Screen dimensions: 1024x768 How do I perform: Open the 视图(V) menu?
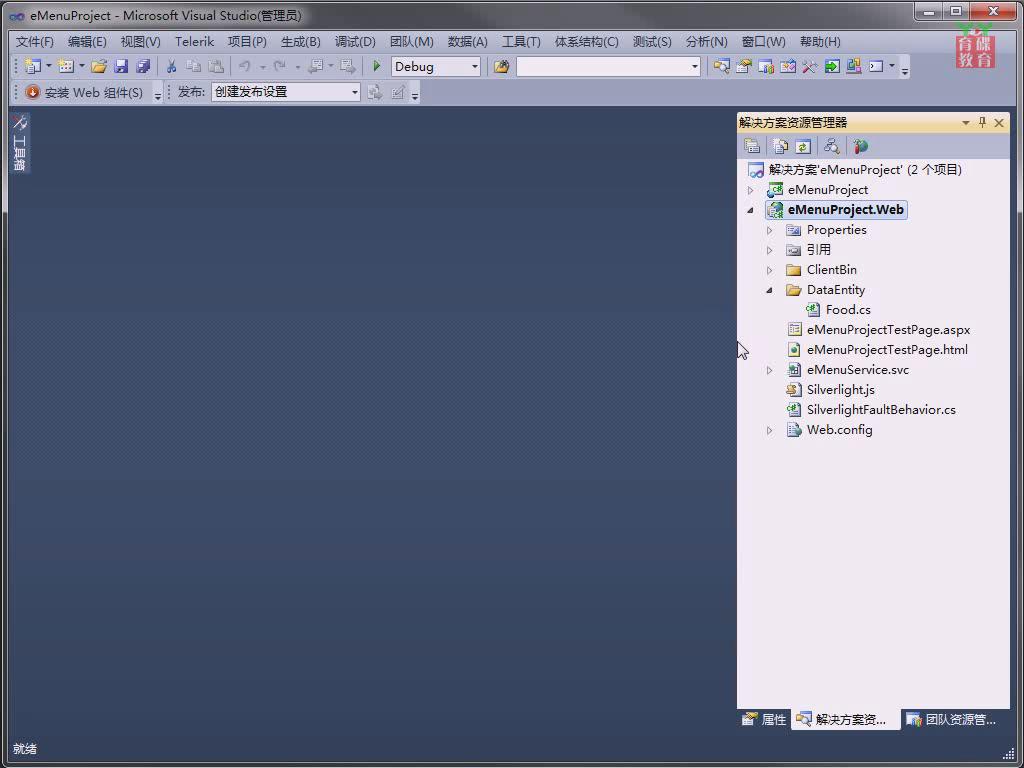(140, 42)
